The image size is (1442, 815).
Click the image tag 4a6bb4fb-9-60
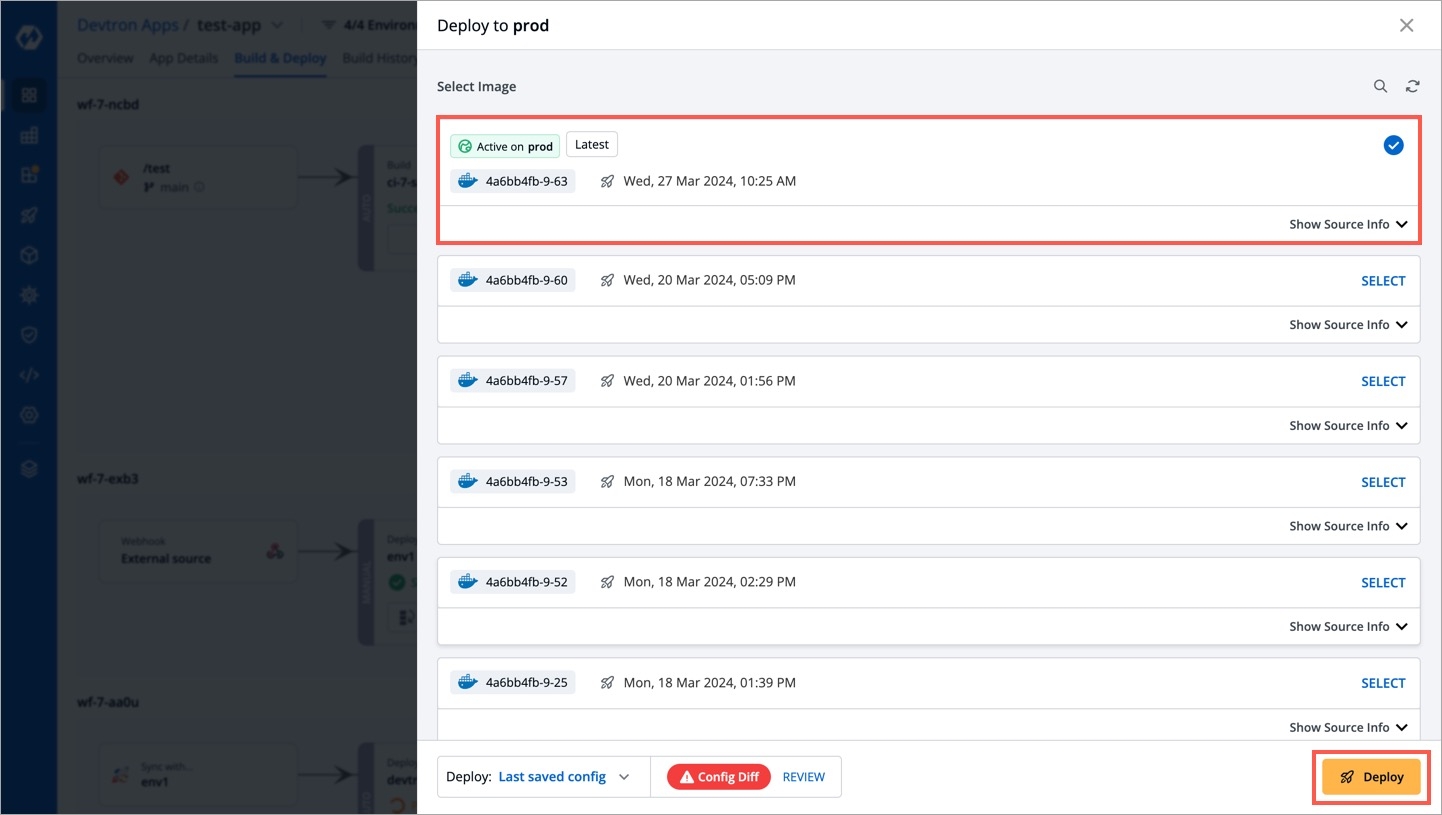click(513, 280)
